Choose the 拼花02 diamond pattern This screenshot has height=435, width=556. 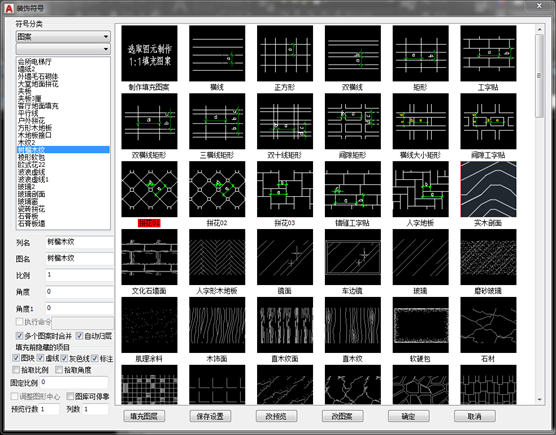[217, 189]
